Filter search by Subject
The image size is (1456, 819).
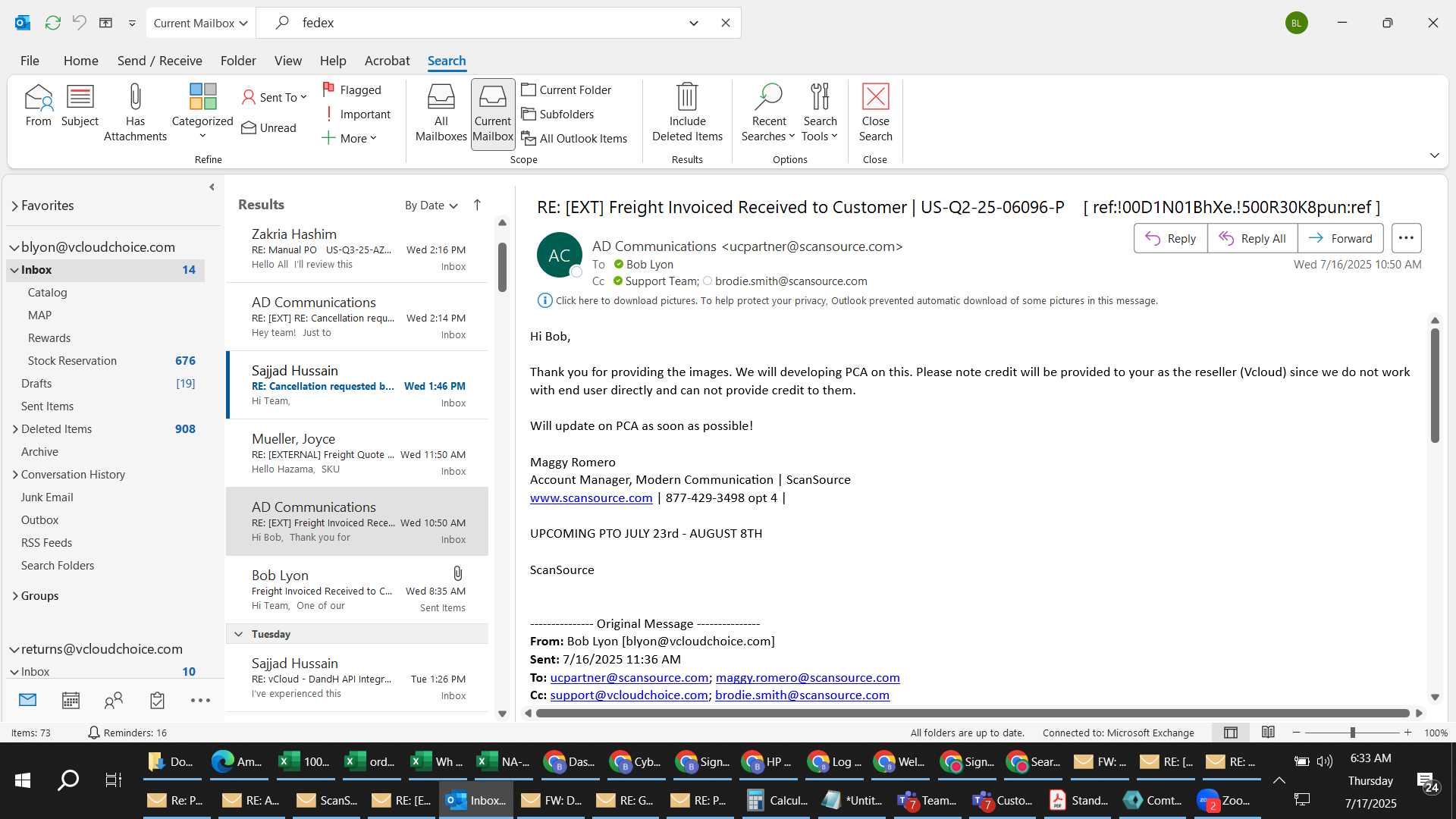coord(80,105)
